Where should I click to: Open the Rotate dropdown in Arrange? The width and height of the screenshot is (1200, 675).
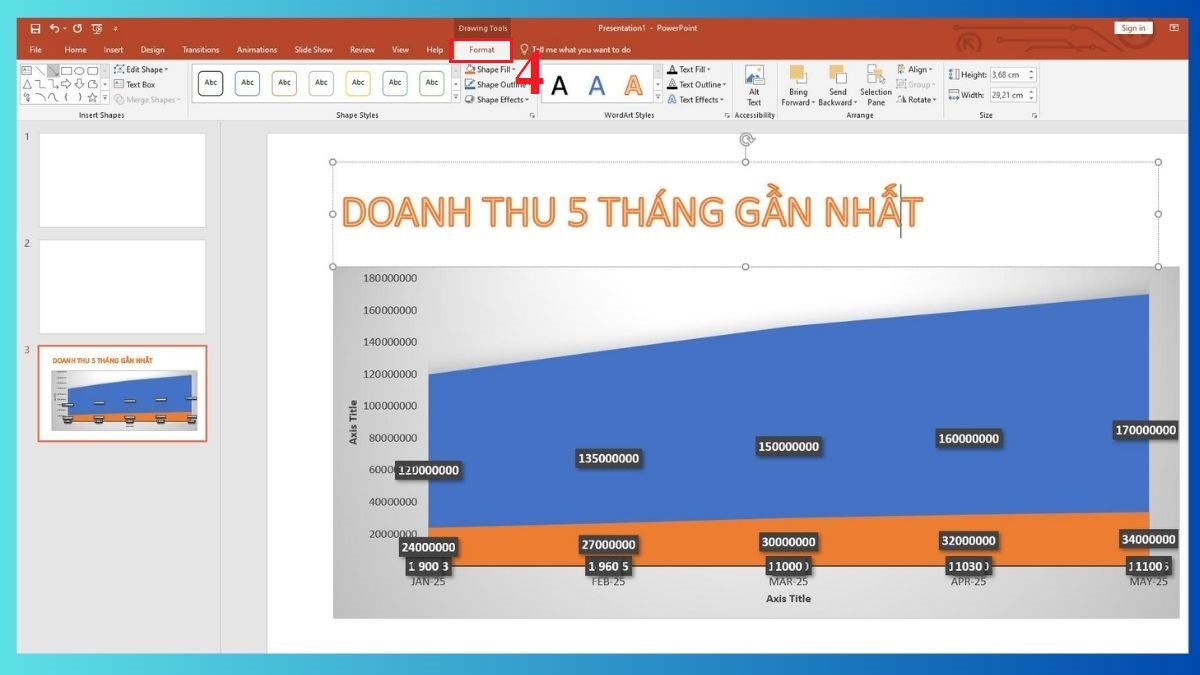click(917, 99)
